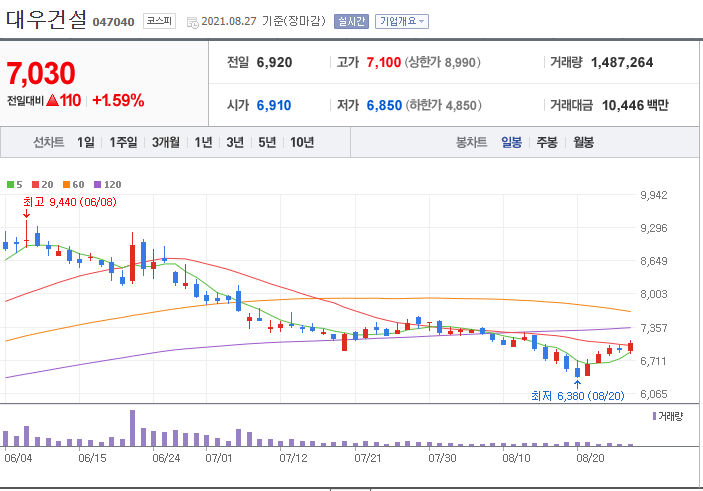Click the 8,003 price axis label
This screenshot has height=491, width=703.
(654, 294)
